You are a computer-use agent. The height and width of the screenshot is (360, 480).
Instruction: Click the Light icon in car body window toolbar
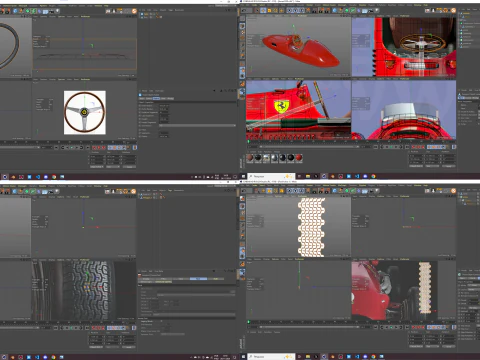(377, 10)
